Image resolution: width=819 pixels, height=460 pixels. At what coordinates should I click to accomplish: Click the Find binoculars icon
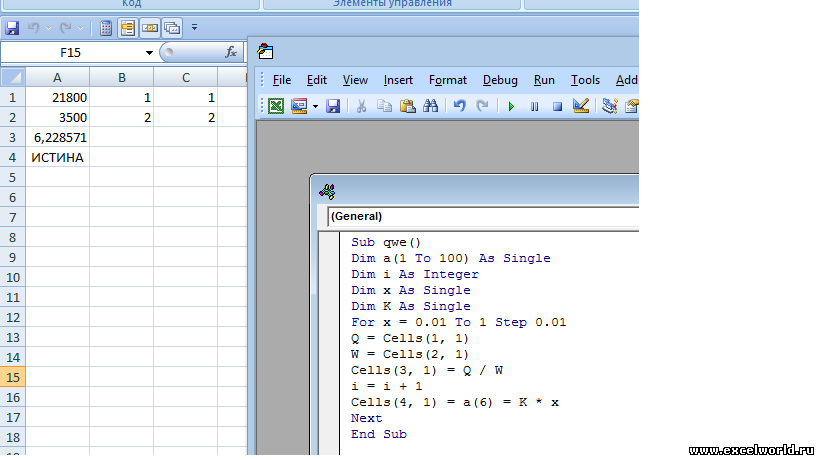click(x=431, y=106)
